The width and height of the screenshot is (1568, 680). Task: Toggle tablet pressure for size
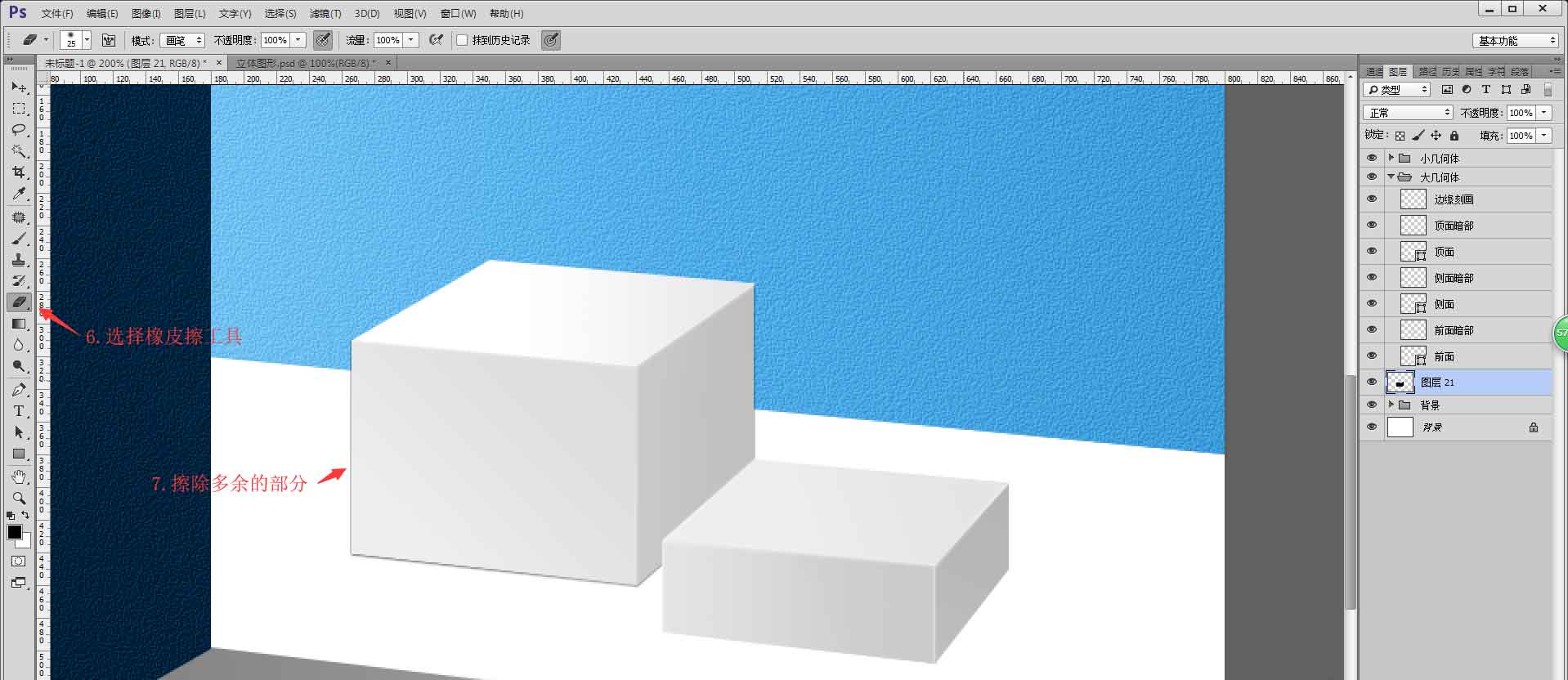[x=551, y=40]
